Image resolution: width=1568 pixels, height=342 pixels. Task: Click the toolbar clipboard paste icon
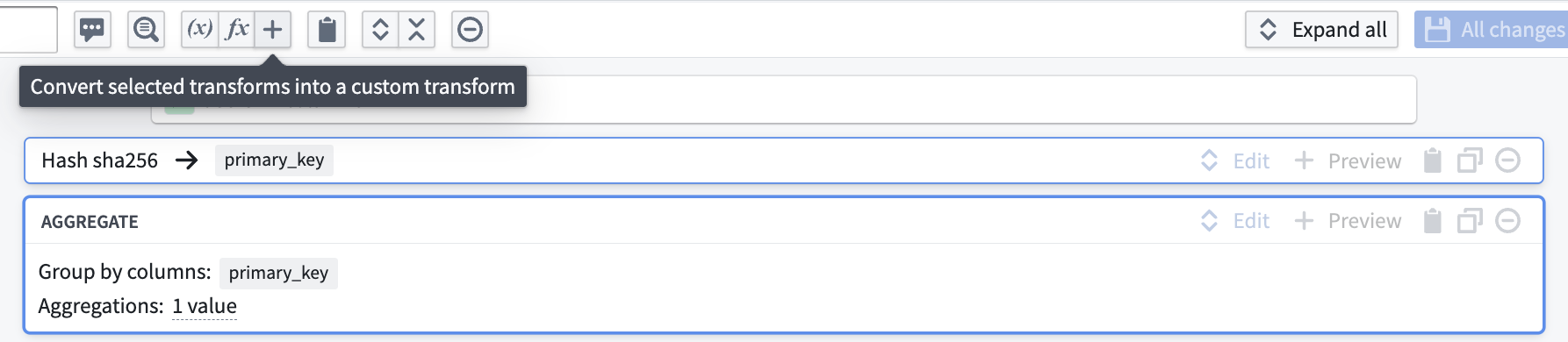click(x=327, y=30)
